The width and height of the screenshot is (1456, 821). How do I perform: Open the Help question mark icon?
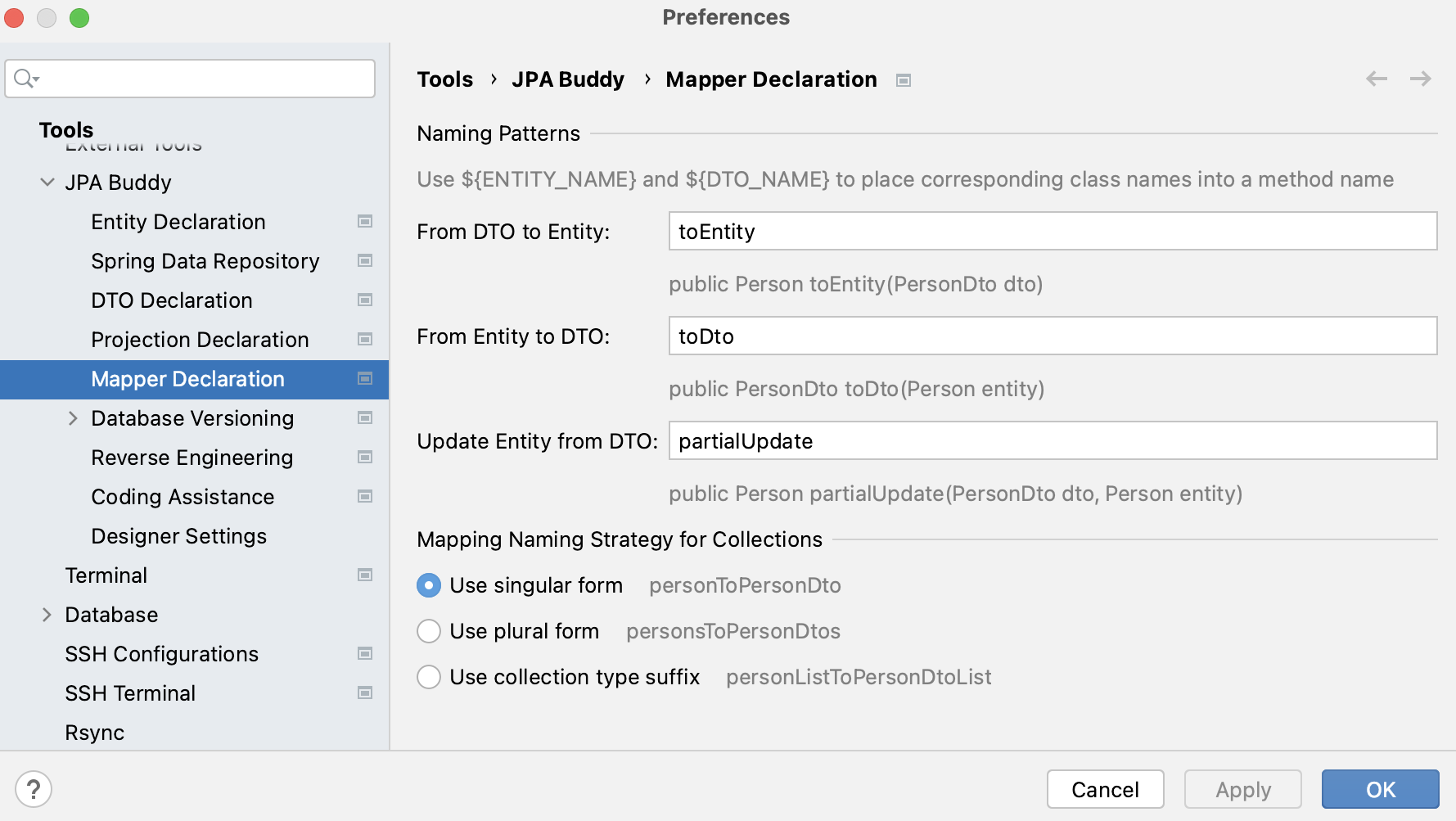(x=34, y=788)
